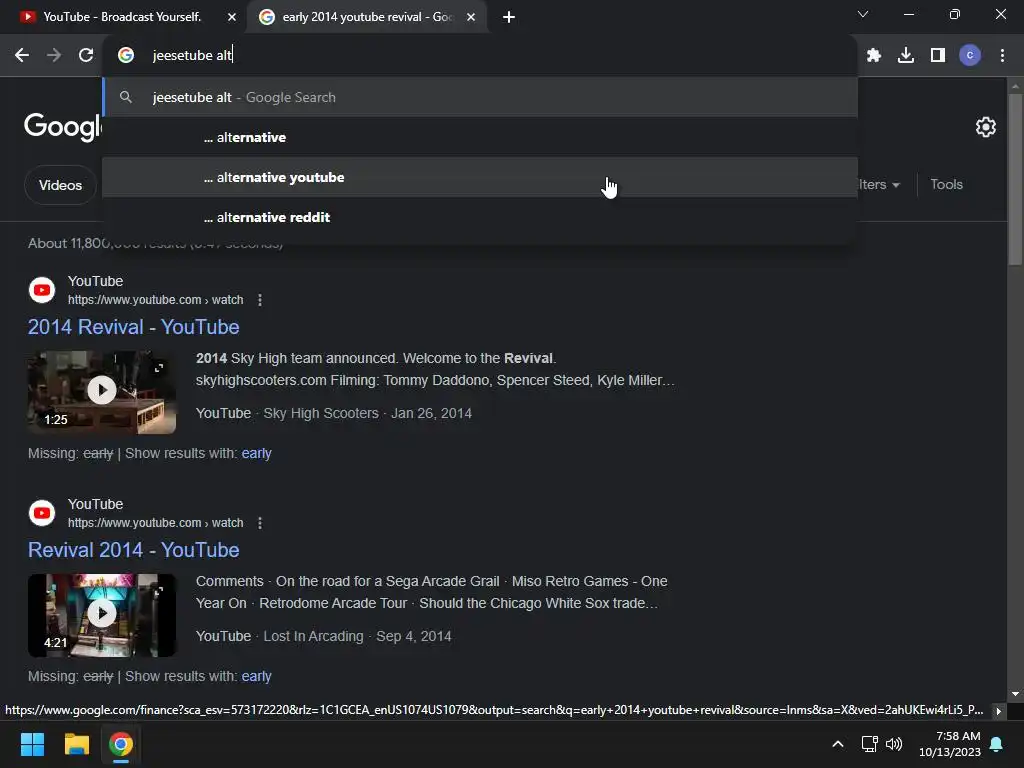Open File Explorer from the taskbar
Image resolution: width=1024 pixels, height=768 pixels.
click(76, 744)
